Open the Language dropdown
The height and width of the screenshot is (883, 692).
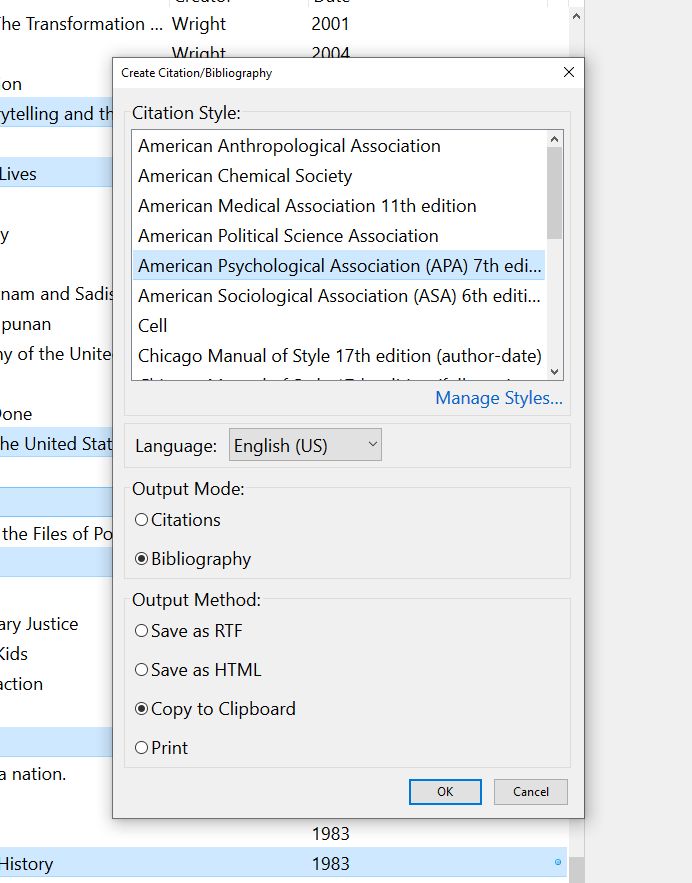click(305, 445)
